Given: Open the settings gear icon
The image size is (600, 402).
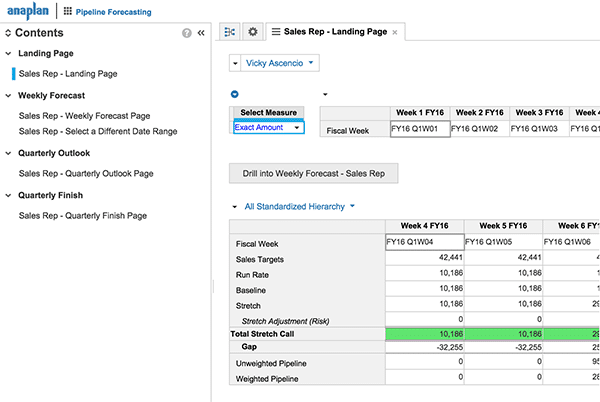Looking at the screenshot, I should 253,32.
